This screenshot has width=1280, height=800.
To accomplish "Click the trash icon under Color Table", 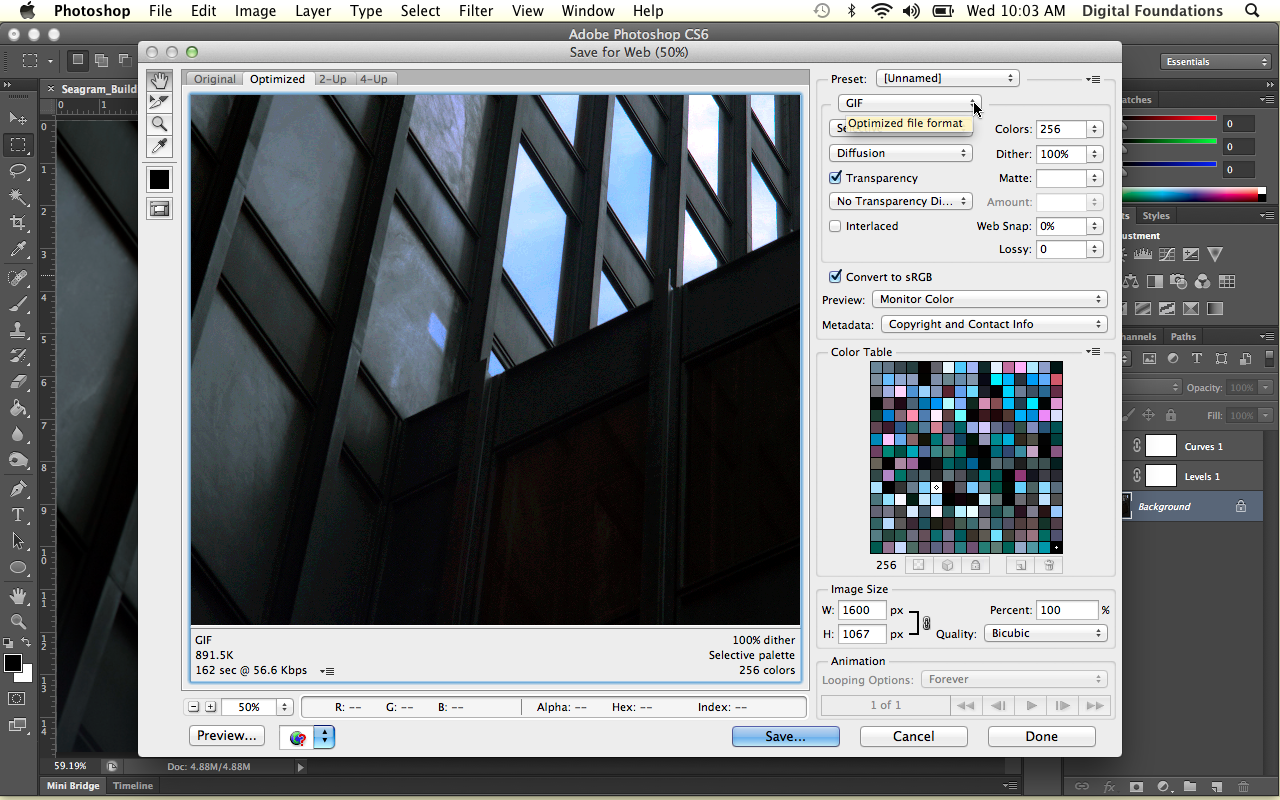I will tap(1049, 565).
